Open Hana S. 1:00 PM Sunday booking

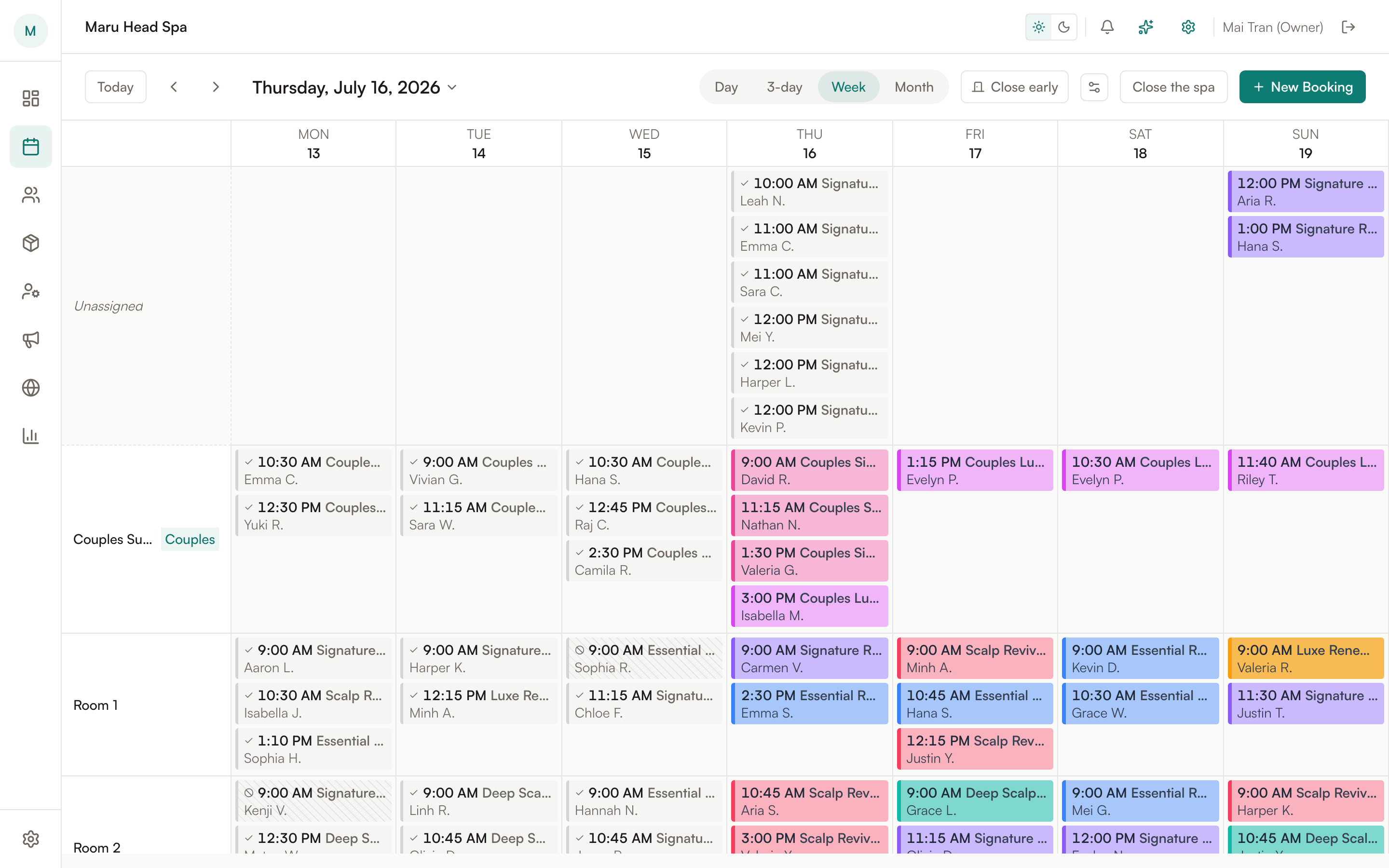pyautogui.click(x=1306, y=237)
